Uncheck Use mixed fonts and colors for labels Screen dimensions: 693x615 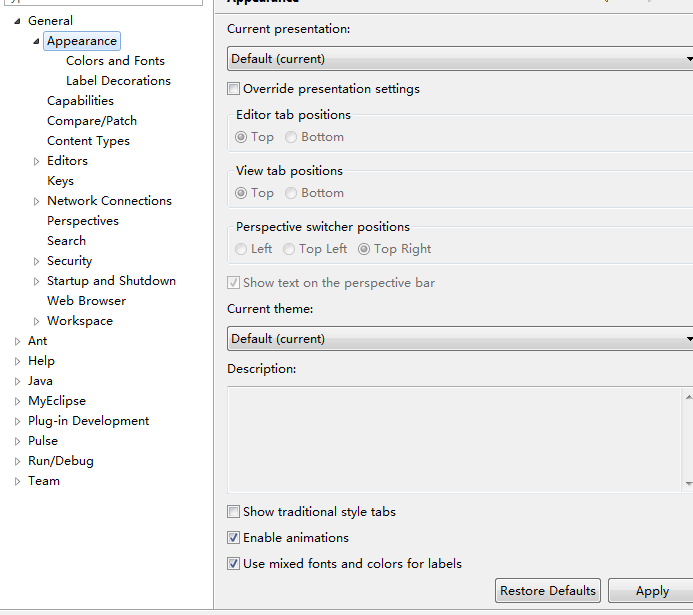(234, 564)
